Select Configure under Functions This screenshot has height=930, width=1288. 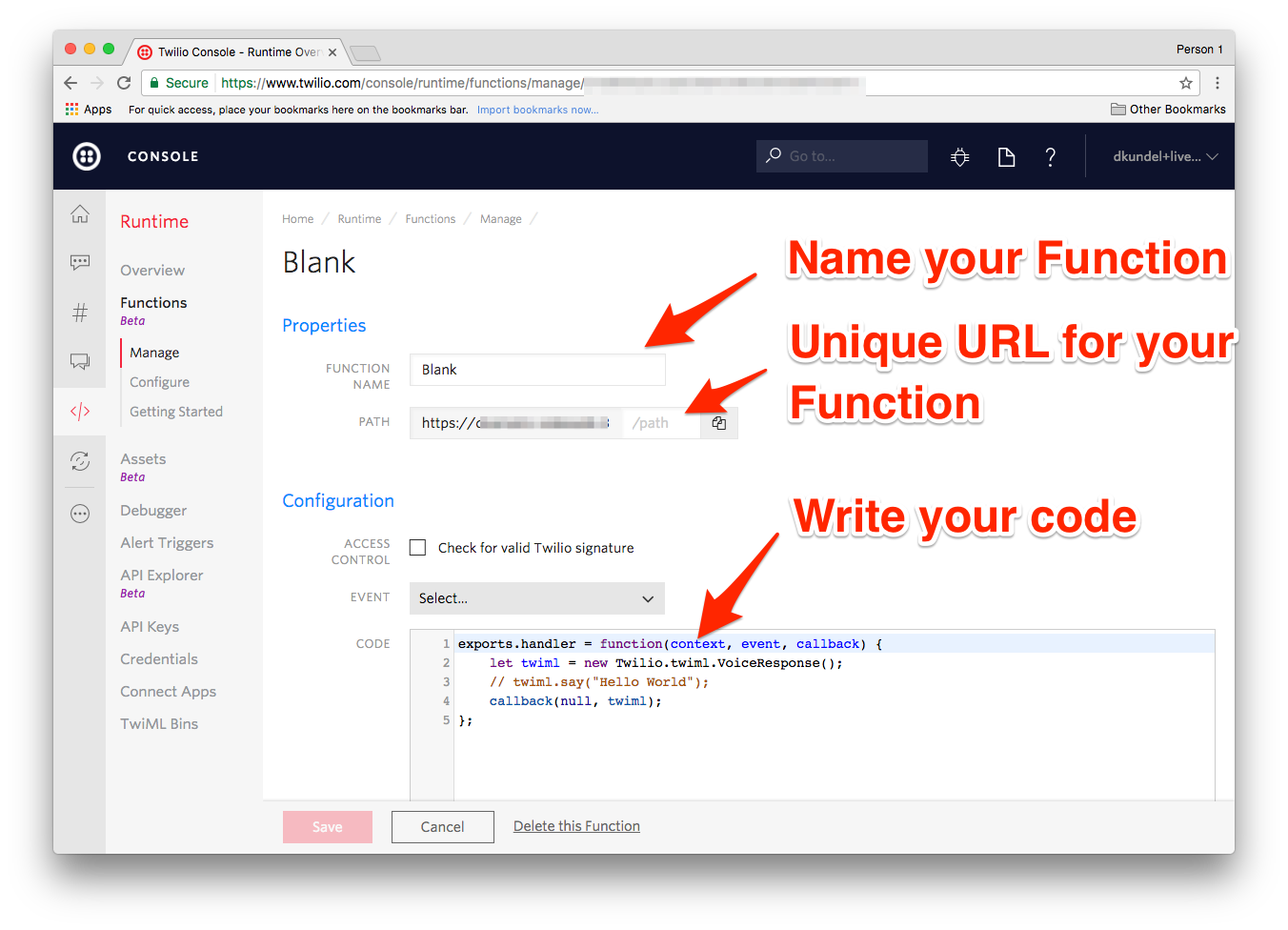click(x=159, y=382)
